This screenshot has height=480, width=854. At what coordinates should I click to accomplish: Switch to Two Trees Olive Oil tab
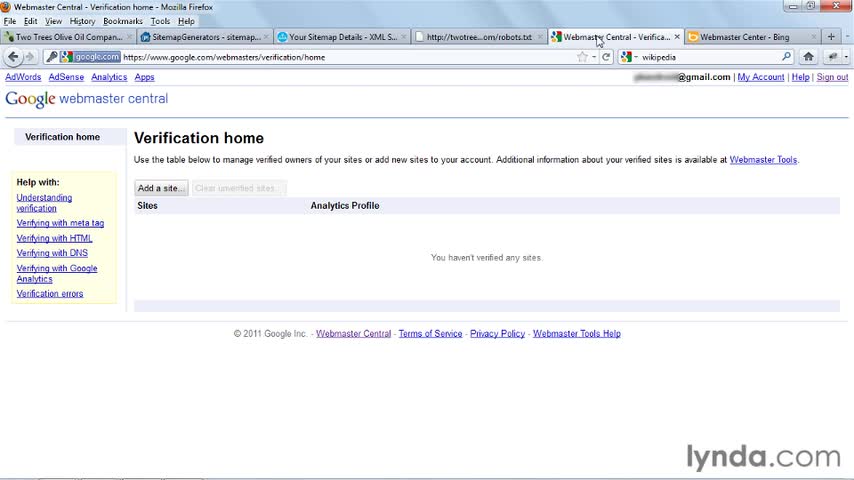click(x=68, y=37)
